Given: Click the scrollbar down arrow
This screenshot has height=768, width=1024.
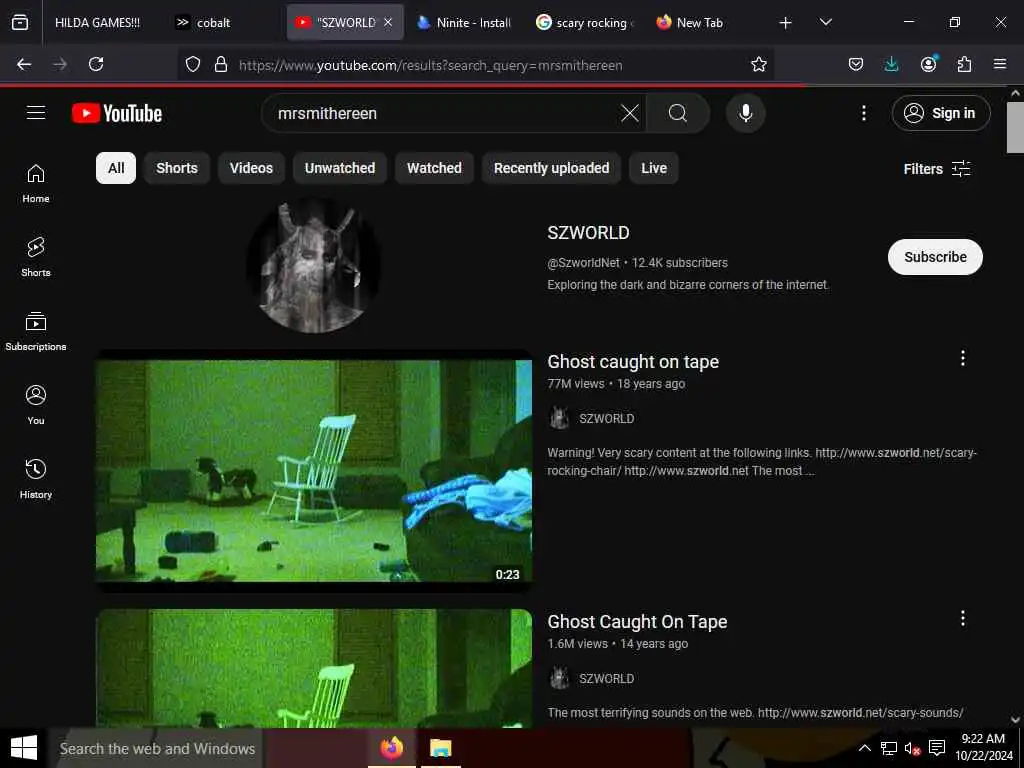Looking at the screenshot, I should point(1015,720).
